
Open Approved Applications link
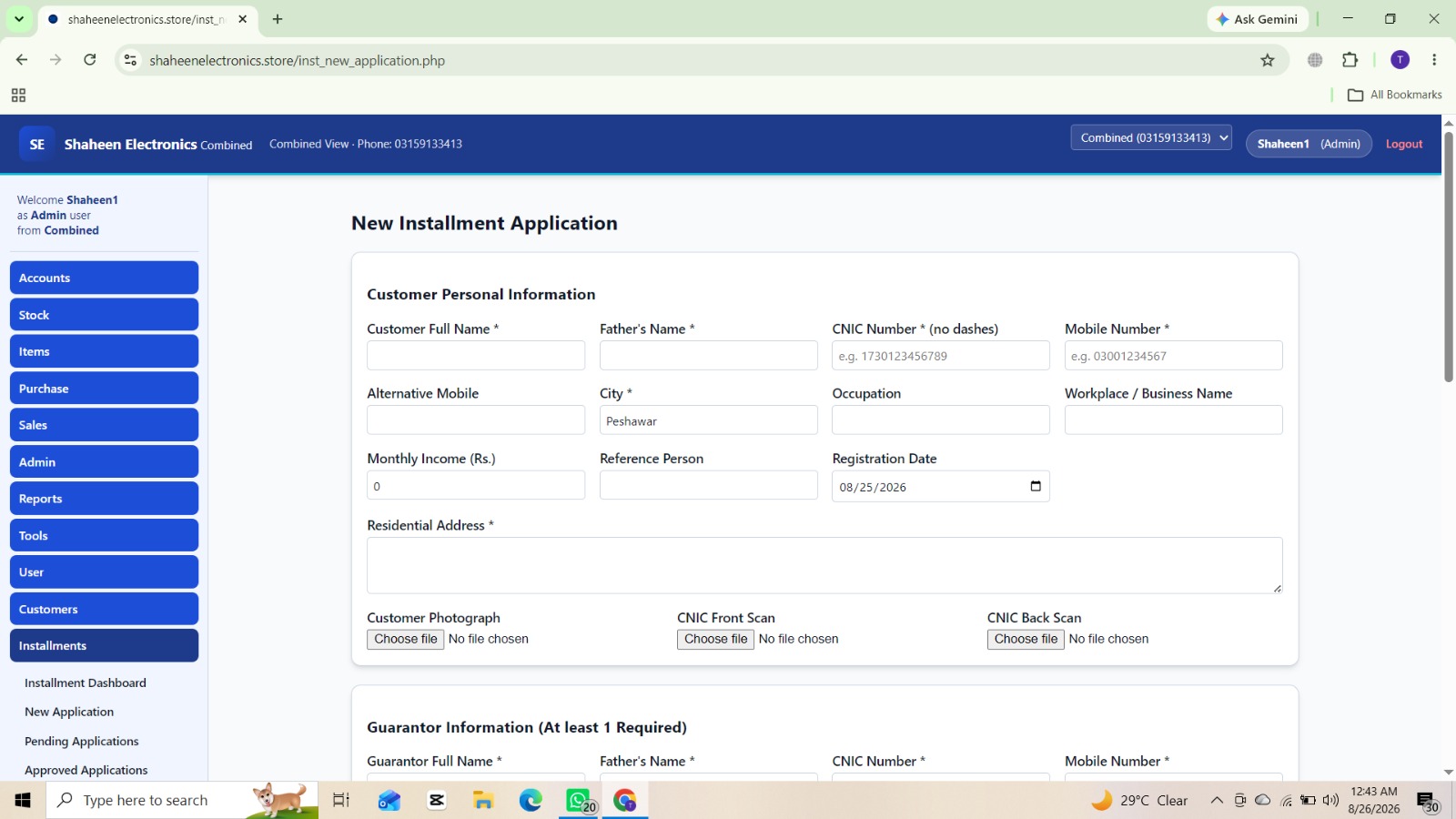pyautogui.click(x=86, y=770)
